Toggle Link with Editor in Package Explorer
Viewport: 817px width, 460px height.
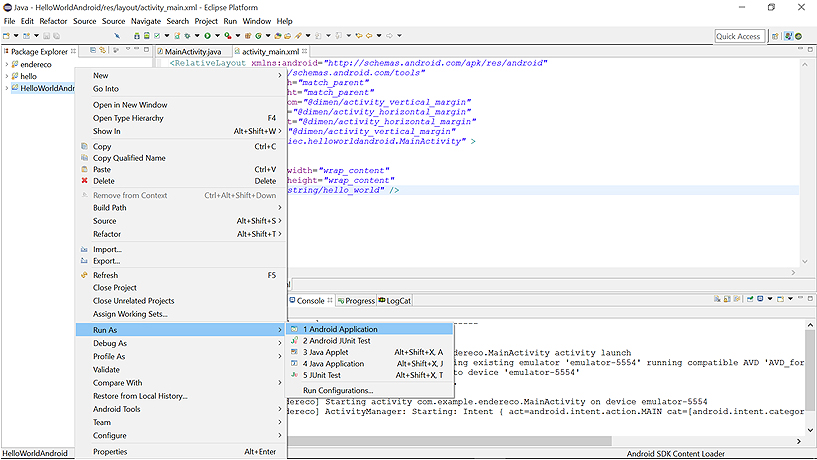[103, 51]
